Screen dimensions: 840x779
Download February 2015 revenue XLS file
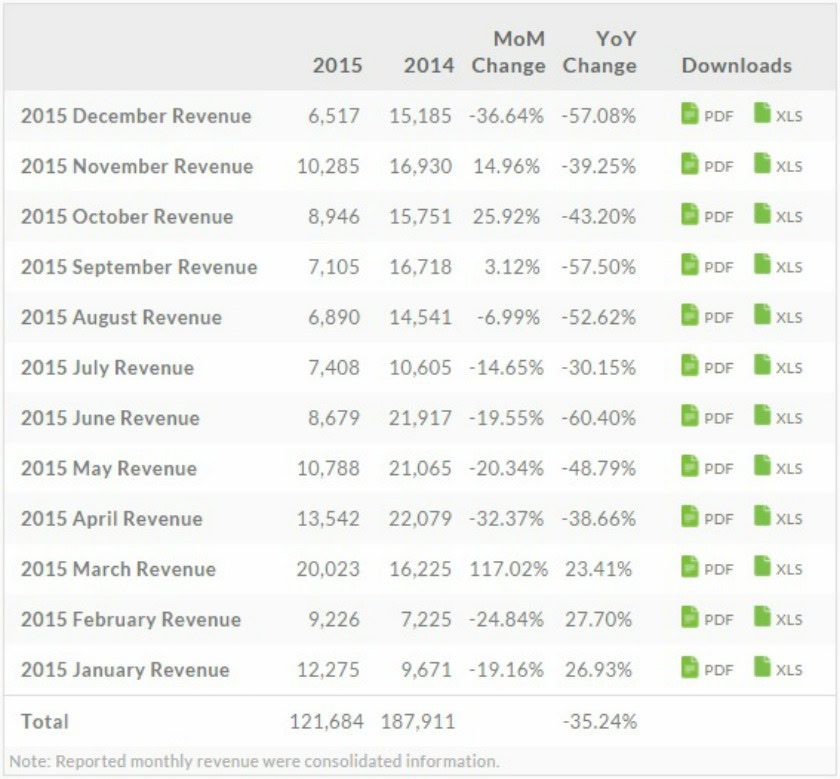coord(778,619)
